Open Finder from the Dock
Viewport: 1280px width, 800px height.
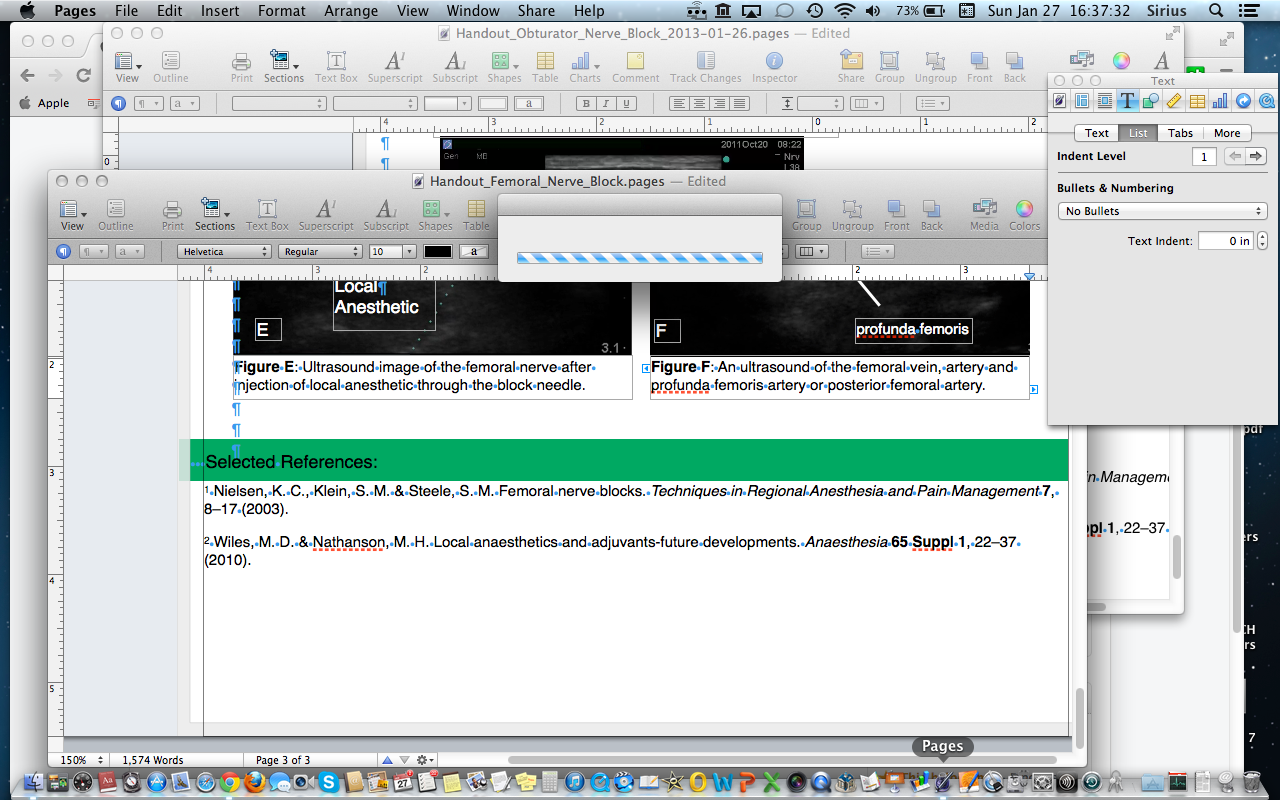coord(35,782)
